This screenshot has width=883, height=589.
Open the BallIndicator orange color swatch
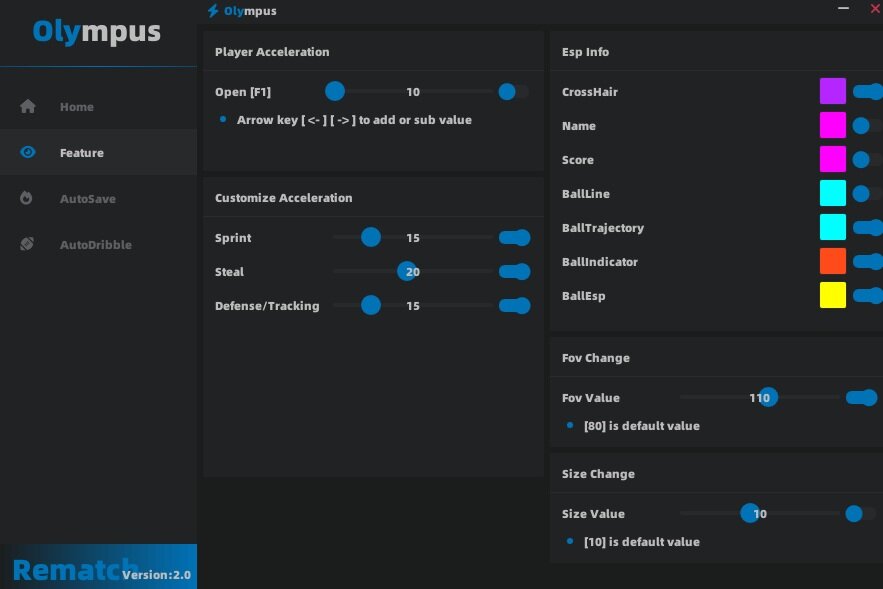tap(833, 261)
